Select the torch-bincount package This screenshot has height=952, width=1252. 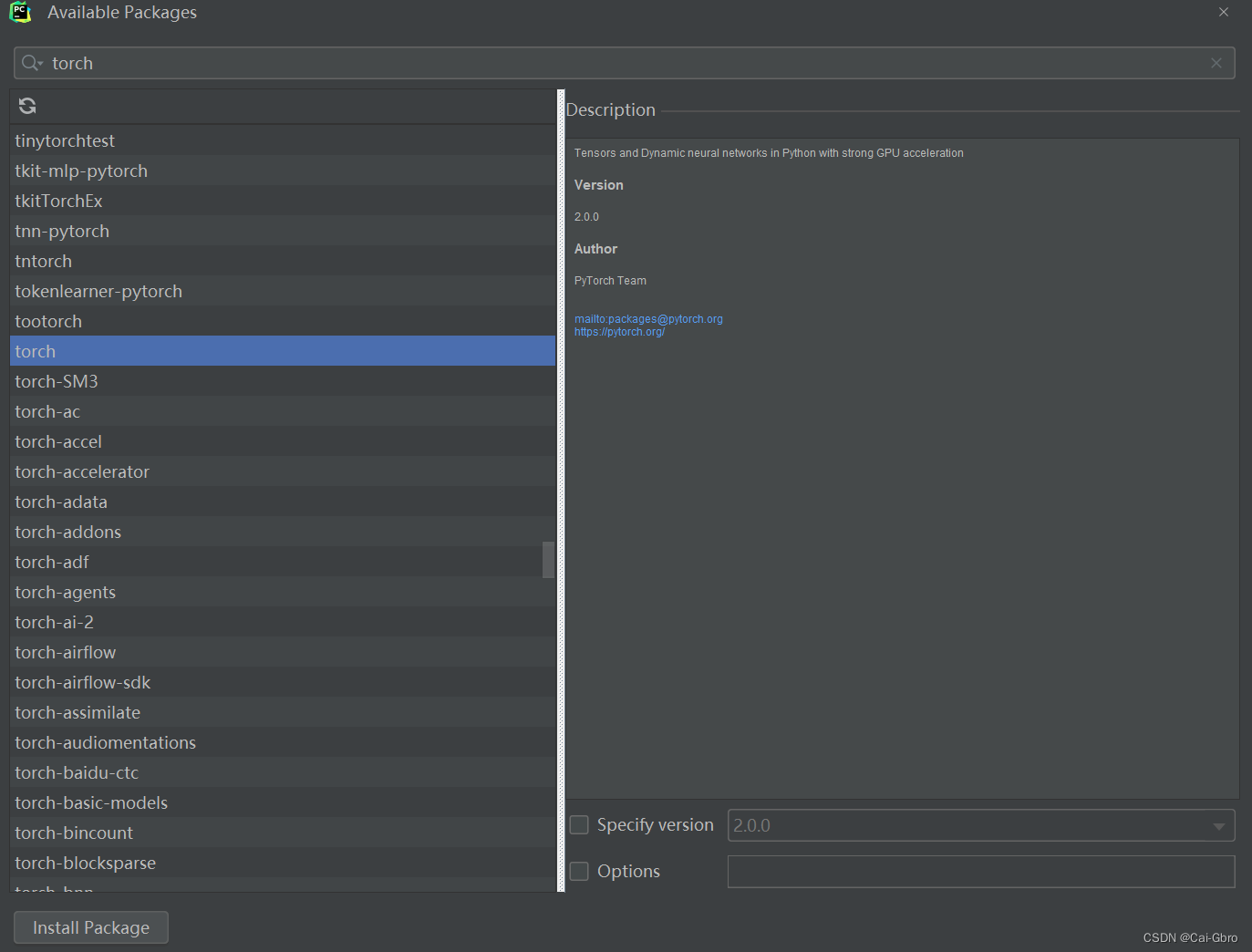tap(283, 833)
